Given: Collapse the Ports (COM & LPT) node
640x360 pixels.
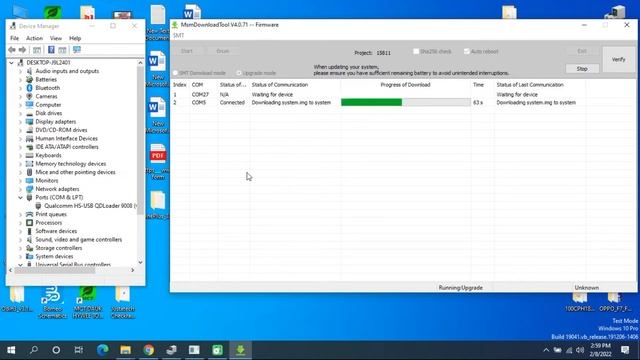Looking at the screenshot, I should [x=20, y=198].
